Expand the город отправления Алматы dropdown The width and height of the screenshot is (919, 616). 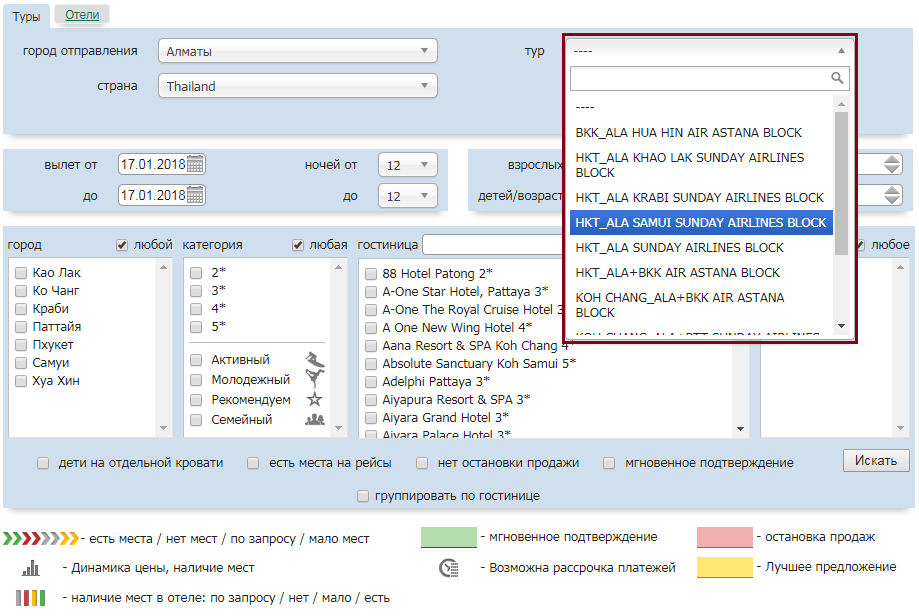pos(297,51)
